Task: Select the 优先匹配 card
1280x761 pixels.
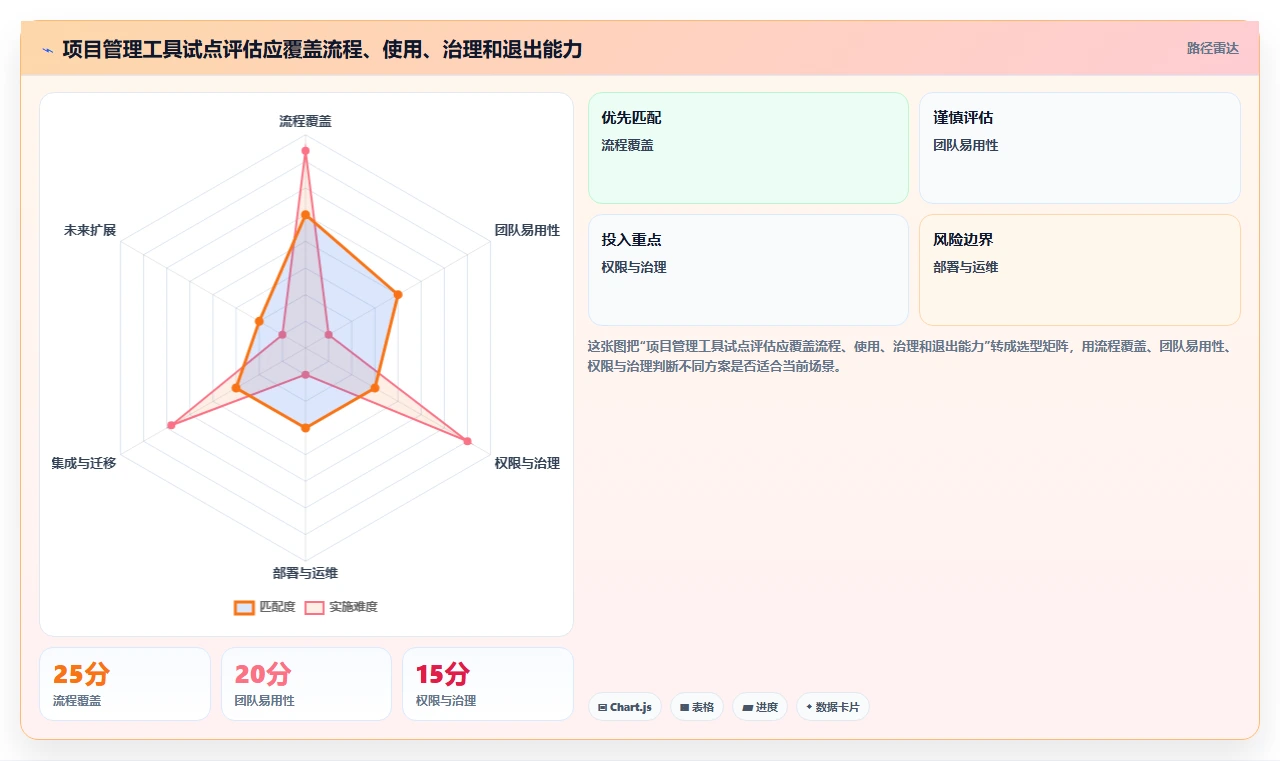Action: [748, 148]
